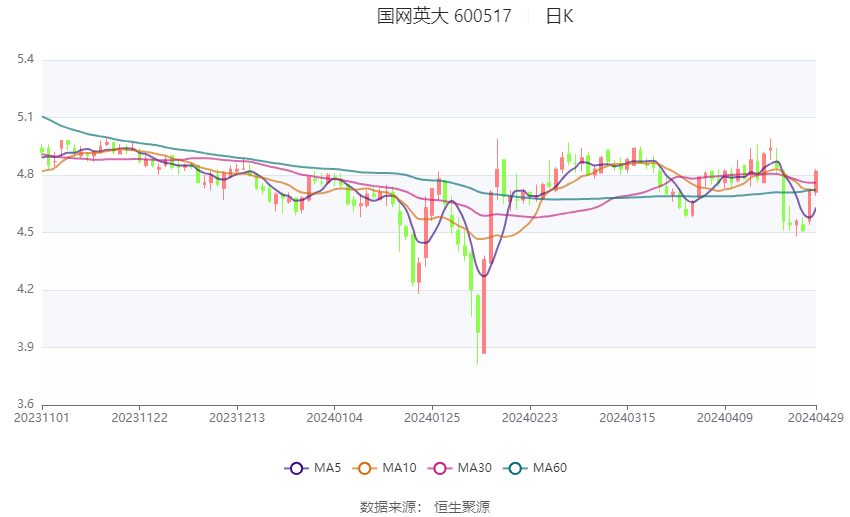Toggle the MA5 legend circle icon
The image size is (850, 517).
pyautogui.click(x=297, y=468)
